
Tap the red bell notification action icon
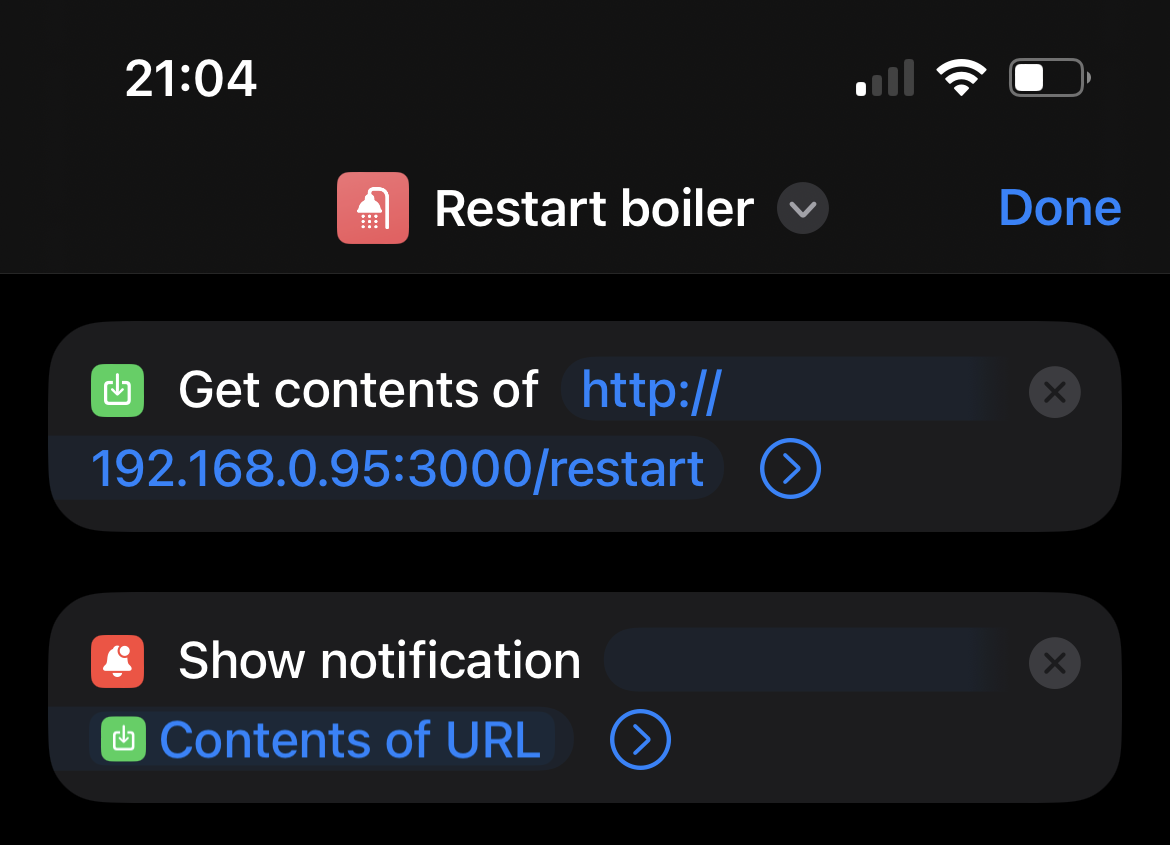click(118, 661)
